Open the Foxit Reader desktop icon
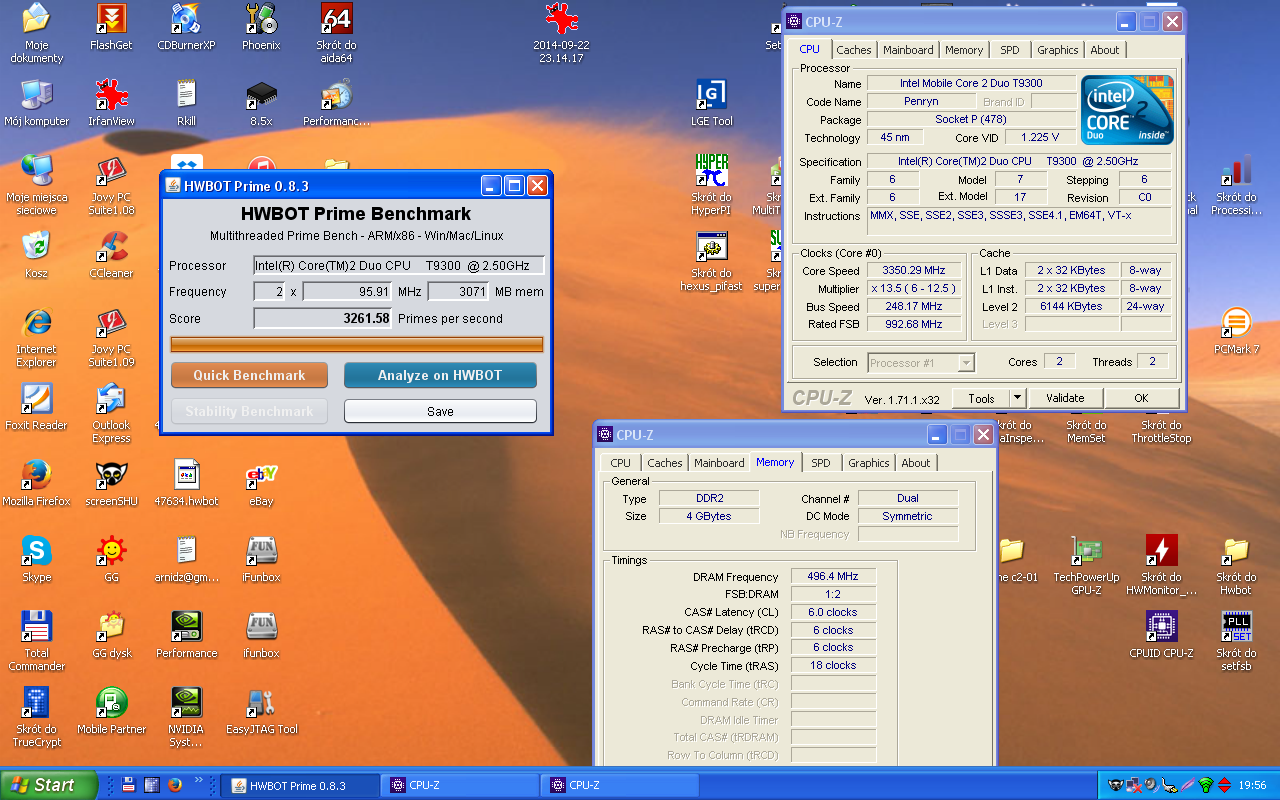Image resolution: width=1280 pixels, height=800 pixels. click(36, 398)
